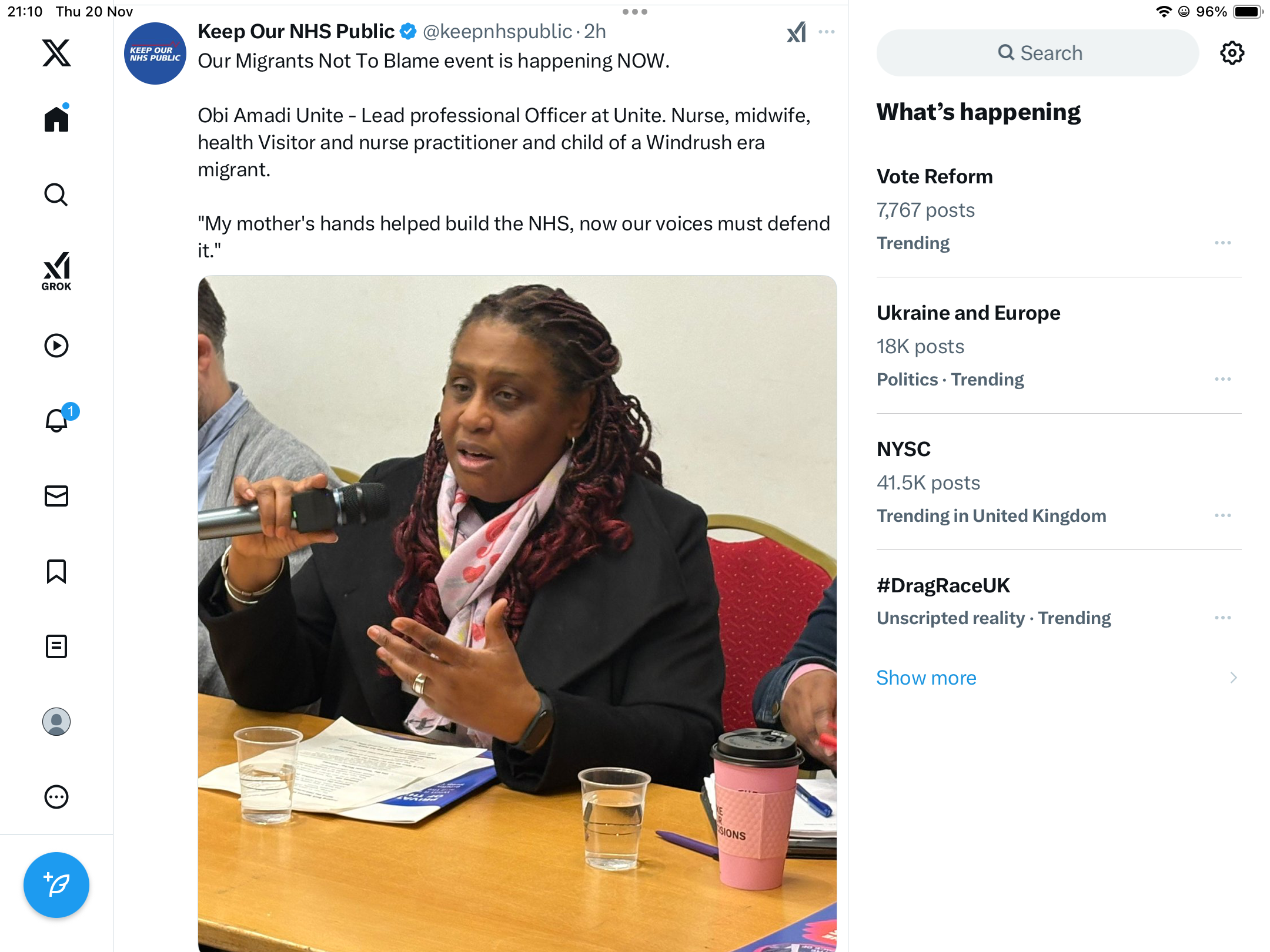Screen dimensions: 1270x952
Task: Open post's three-dot more menu
Action: 827,32
